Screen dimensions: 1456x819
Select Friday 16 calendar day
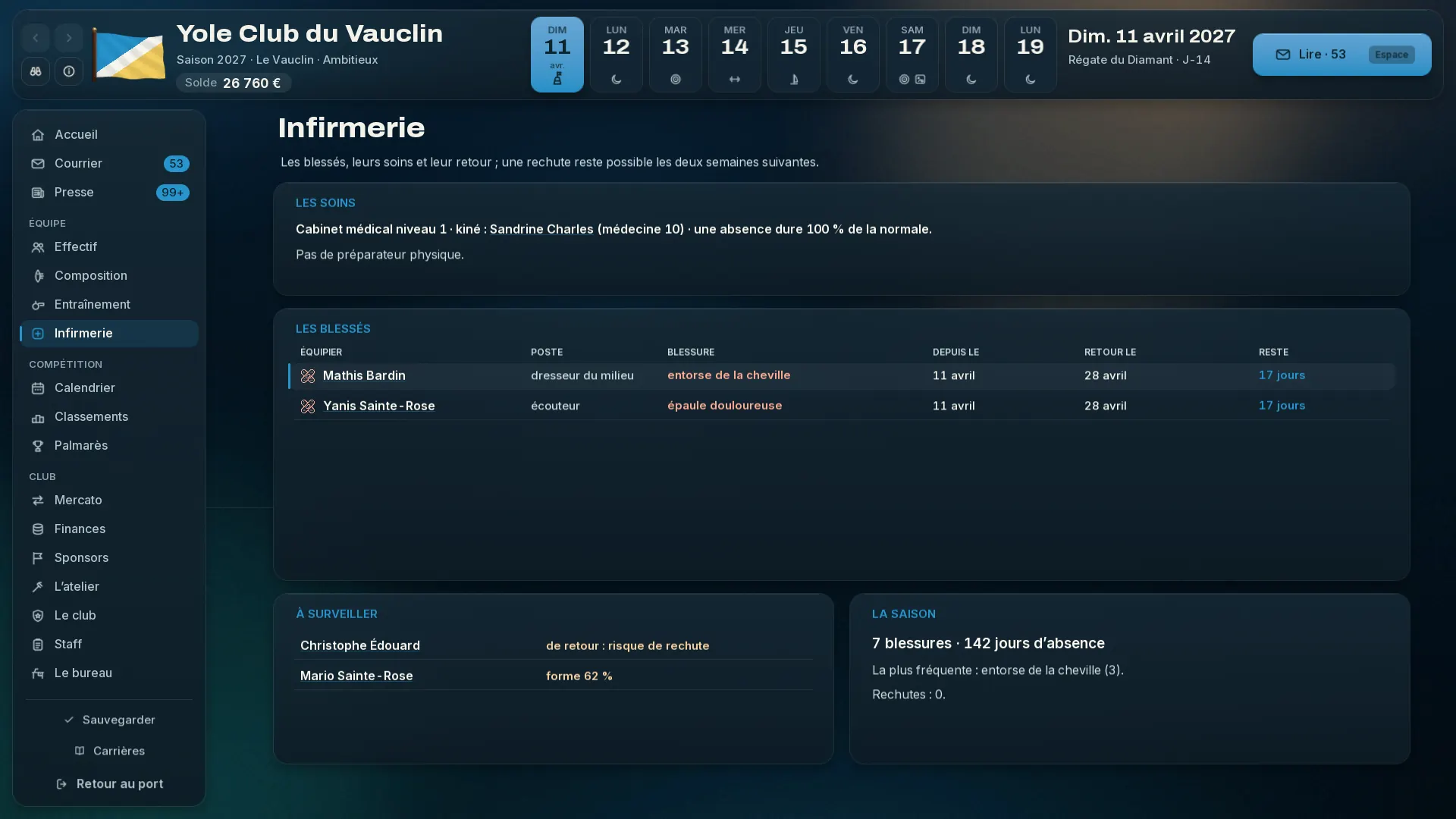[853, 55]
